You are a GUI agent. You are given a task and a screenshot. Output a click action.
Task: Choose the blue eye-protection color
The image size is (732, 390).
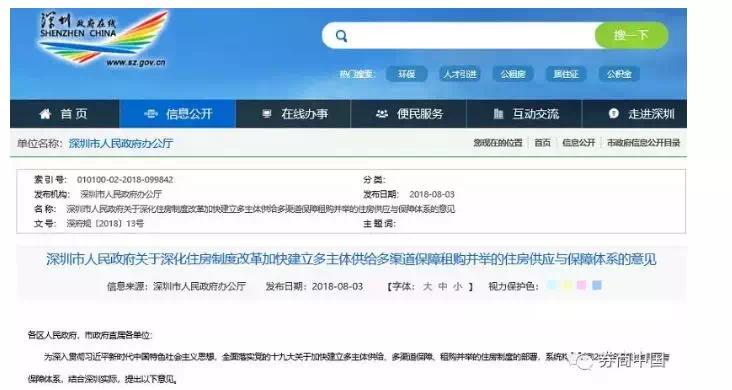point(597,285)
